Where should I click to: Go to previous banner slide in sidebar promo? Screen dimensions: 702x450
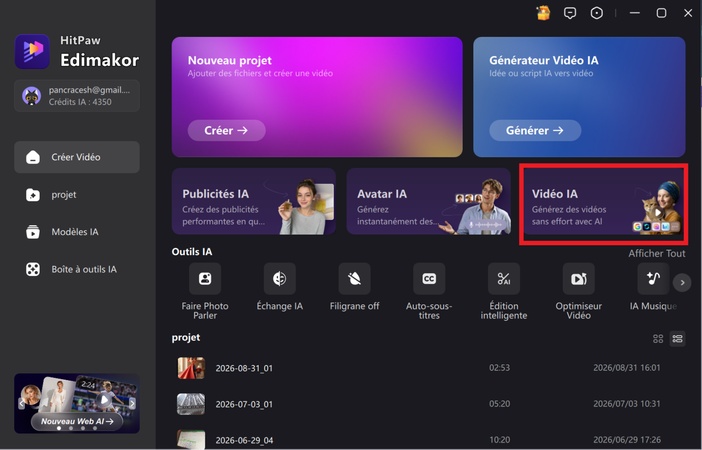click(x=21, y=403)
